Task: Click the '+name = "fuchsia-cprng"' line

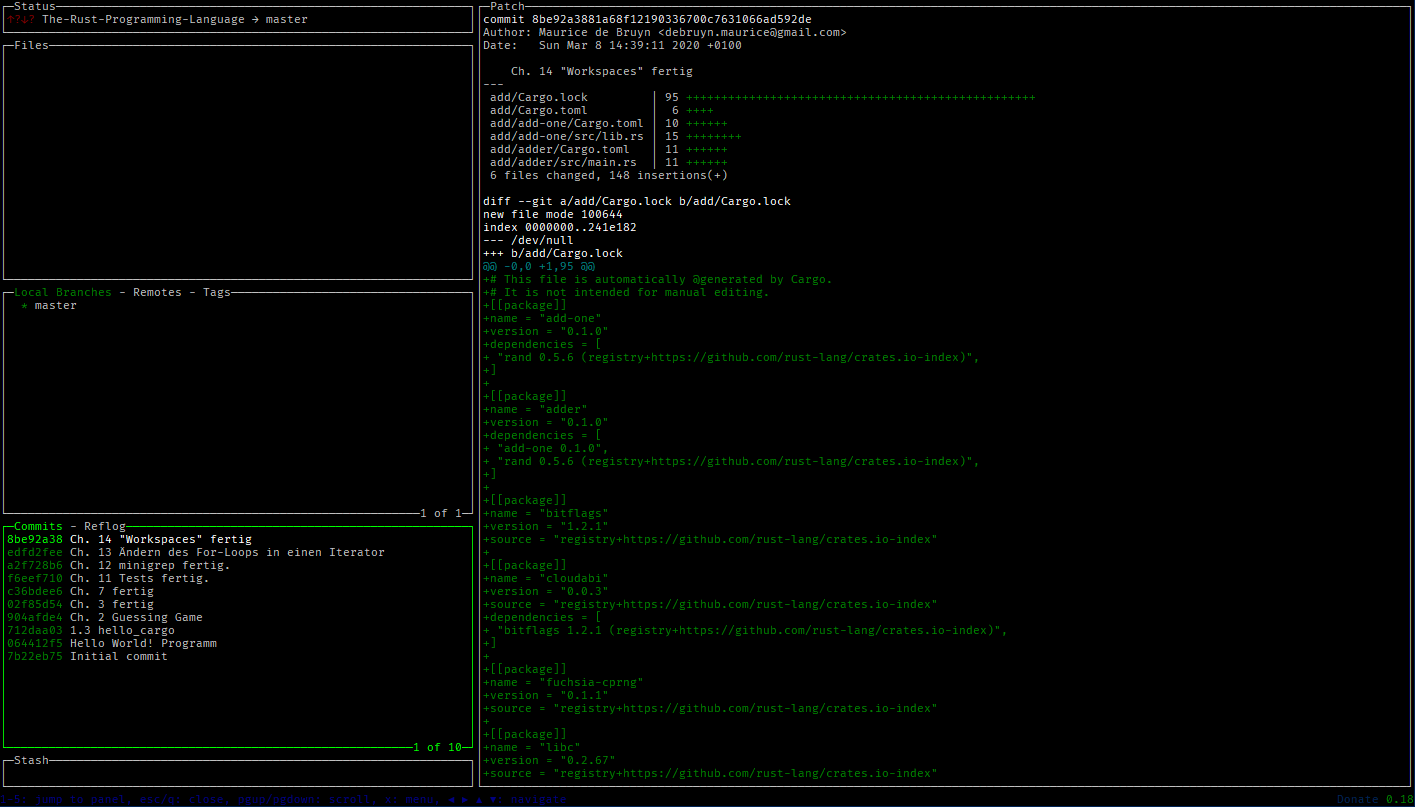Action: pos(563,682)
